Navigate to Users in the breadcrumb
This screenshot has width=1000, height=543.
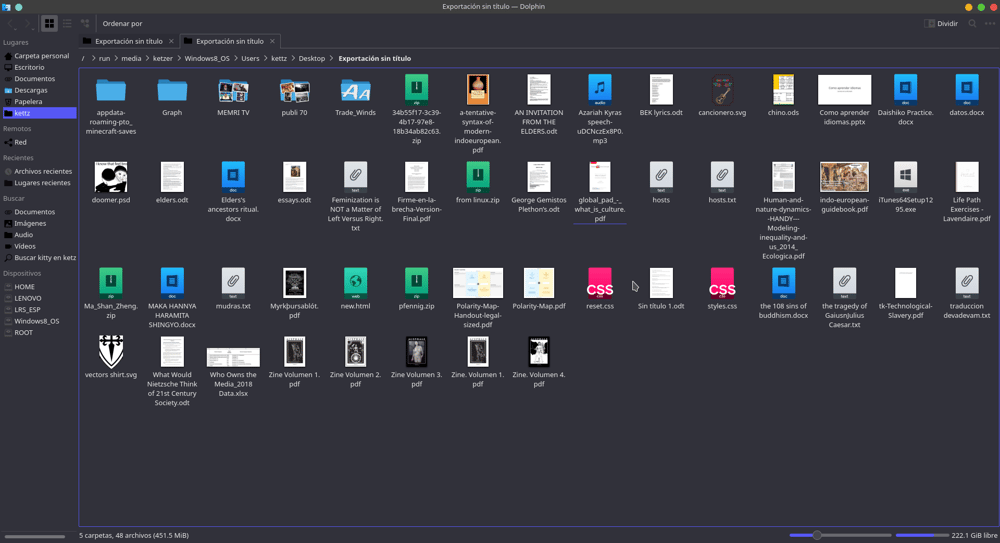pos(250,58)
